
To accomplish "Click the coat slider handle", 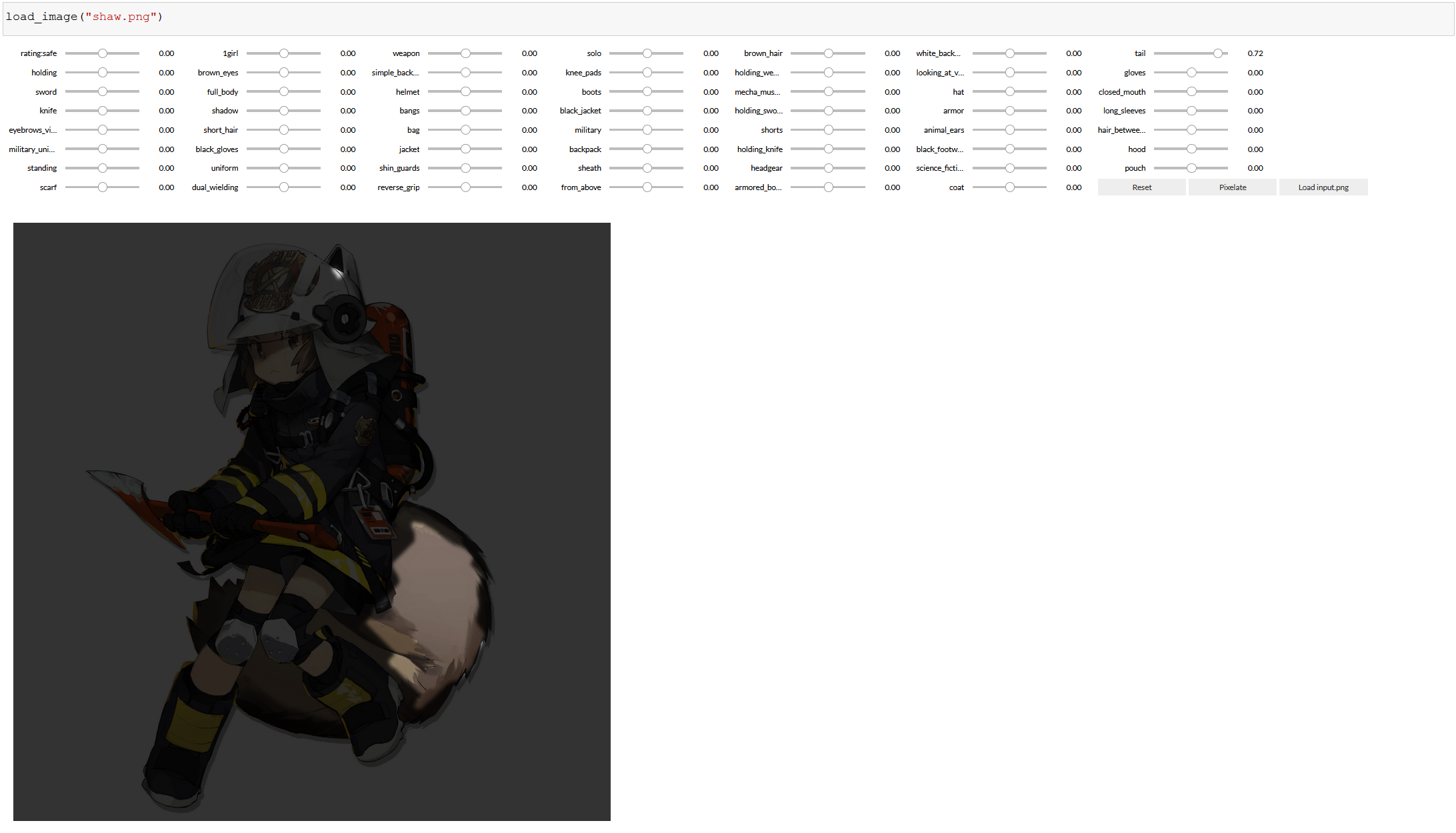I will 1010,187.
